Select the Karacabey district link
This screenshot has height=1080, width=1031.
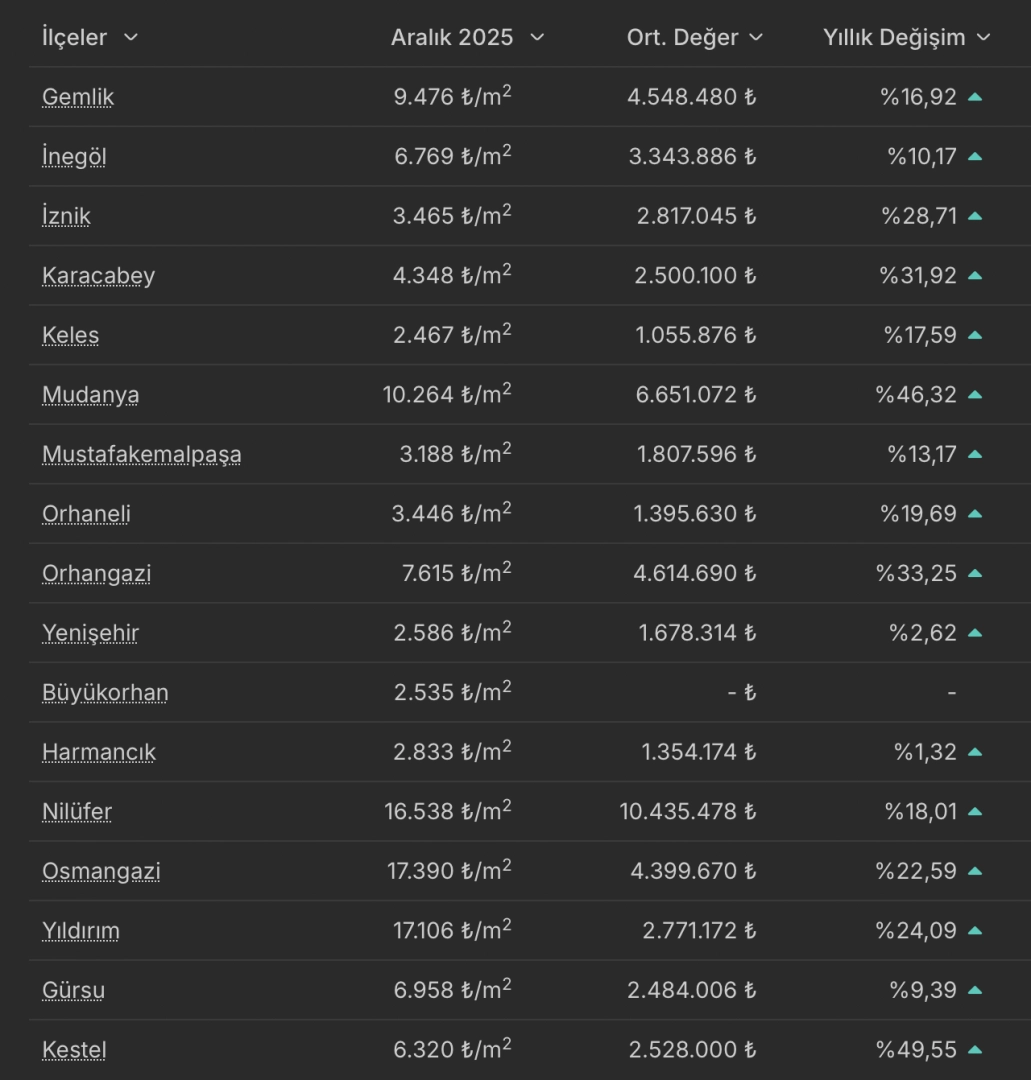tap(98, 276)
